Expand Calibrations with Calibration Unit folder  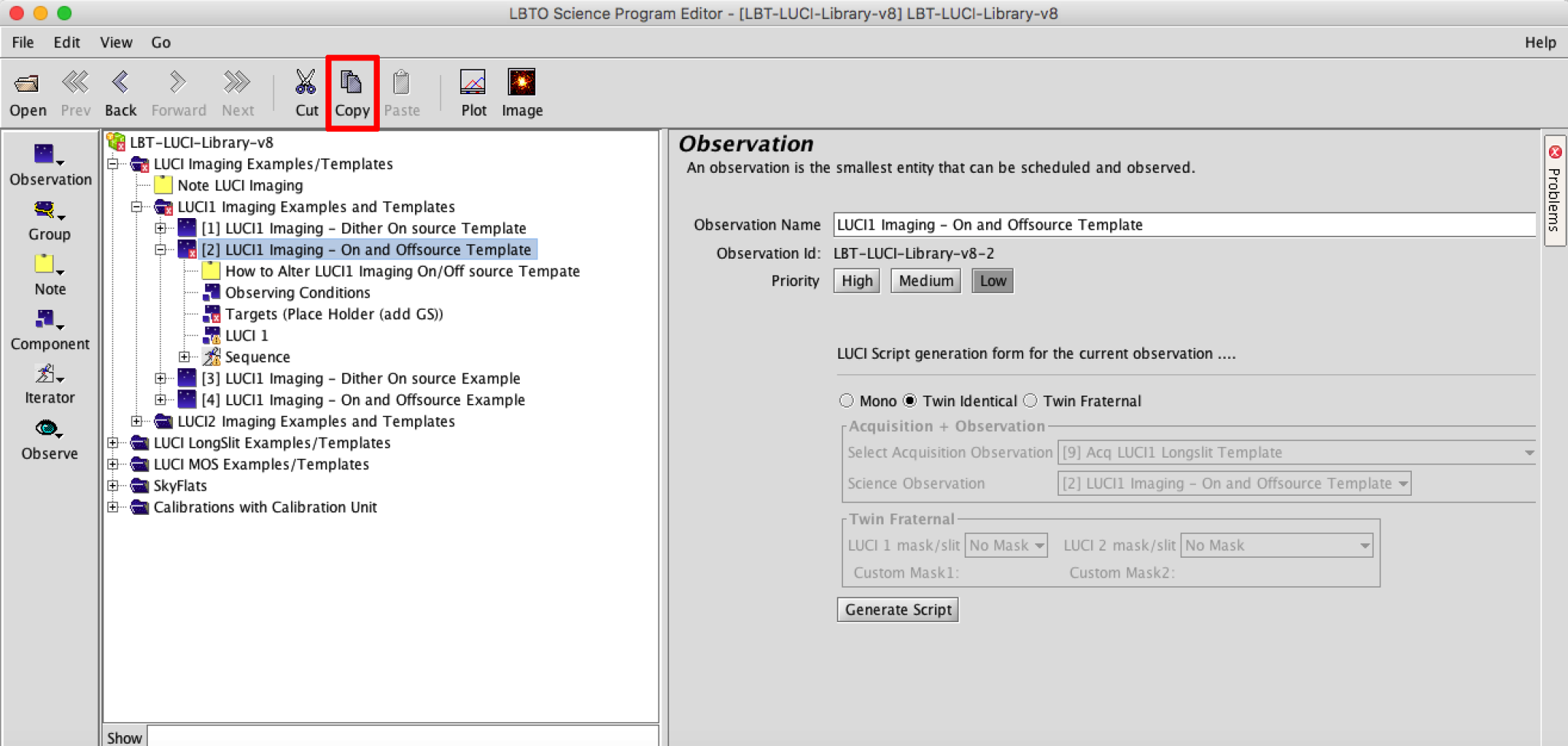pos(113,507)
